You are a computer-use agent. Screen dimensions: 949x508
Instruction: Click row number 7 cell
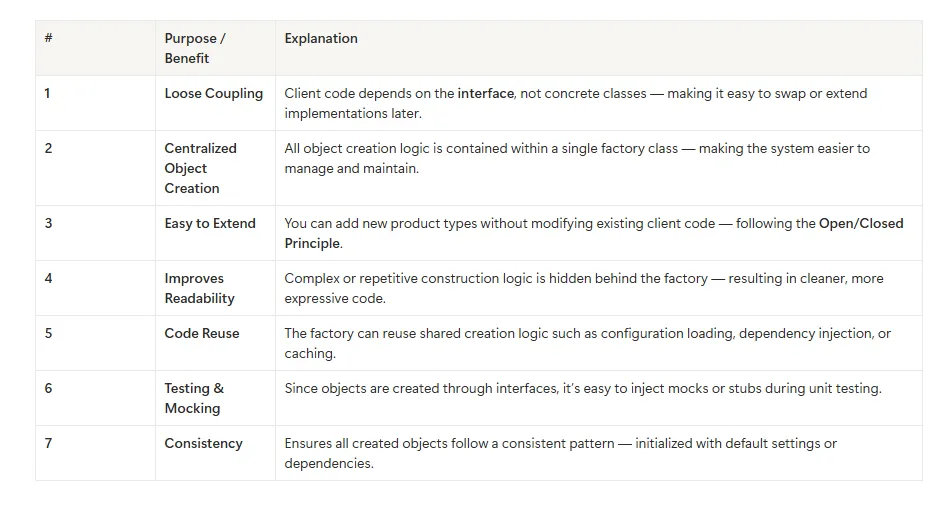coord(95,454)
